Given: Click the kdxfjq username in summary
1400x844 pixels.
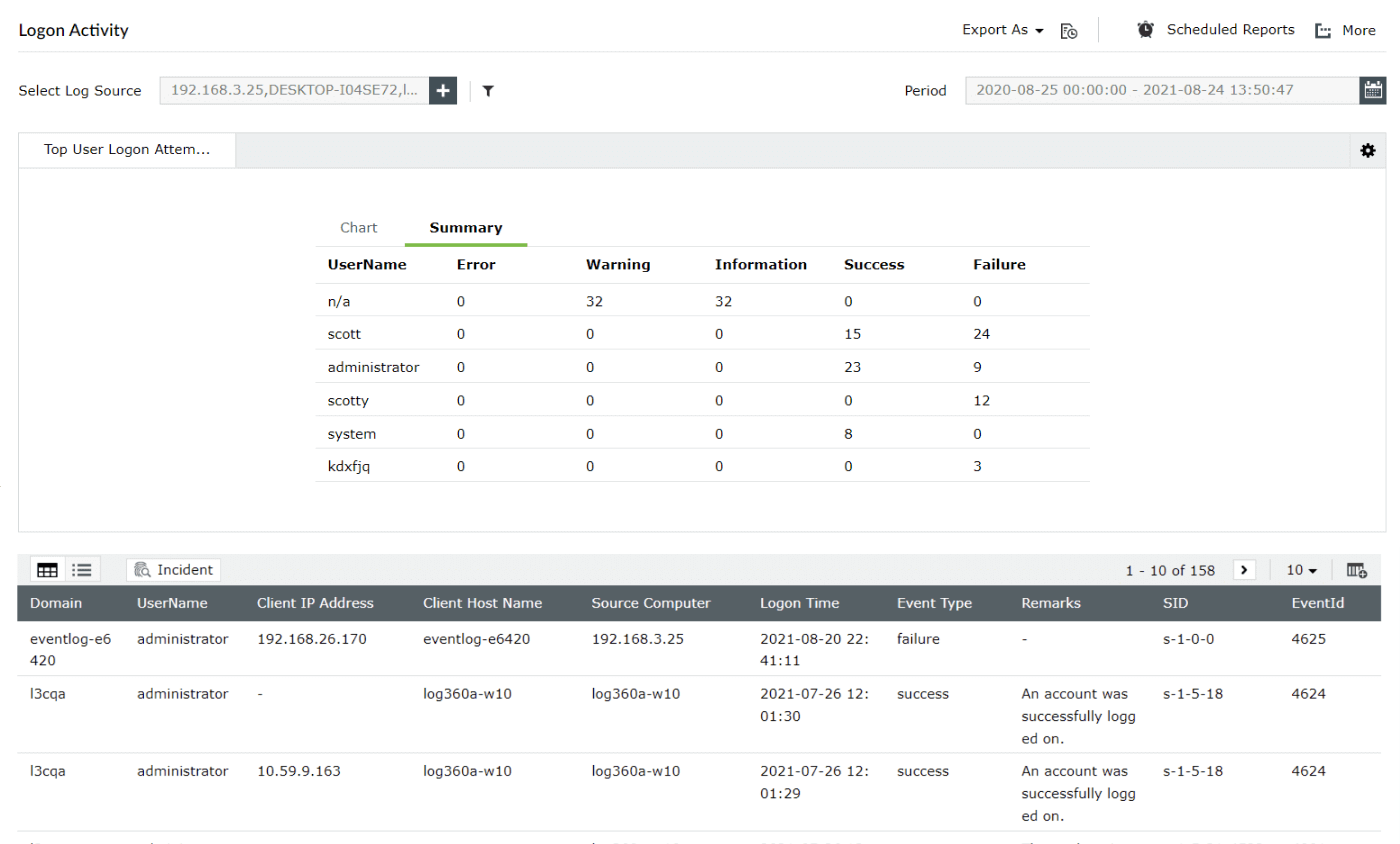Looking at the screenshot, I should [349, 467].
